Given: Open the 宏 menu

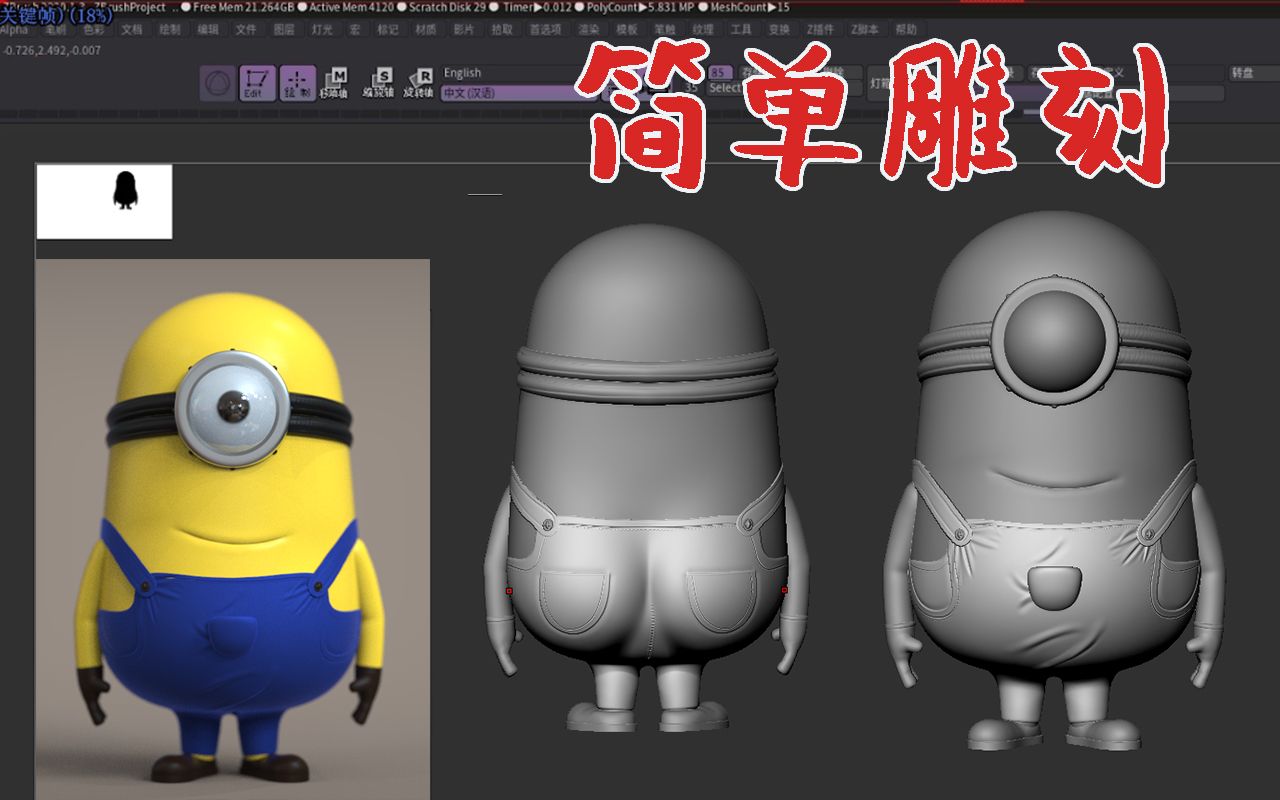Looking at the screenshot, I should pyautogui.click(x=354, y=30).
